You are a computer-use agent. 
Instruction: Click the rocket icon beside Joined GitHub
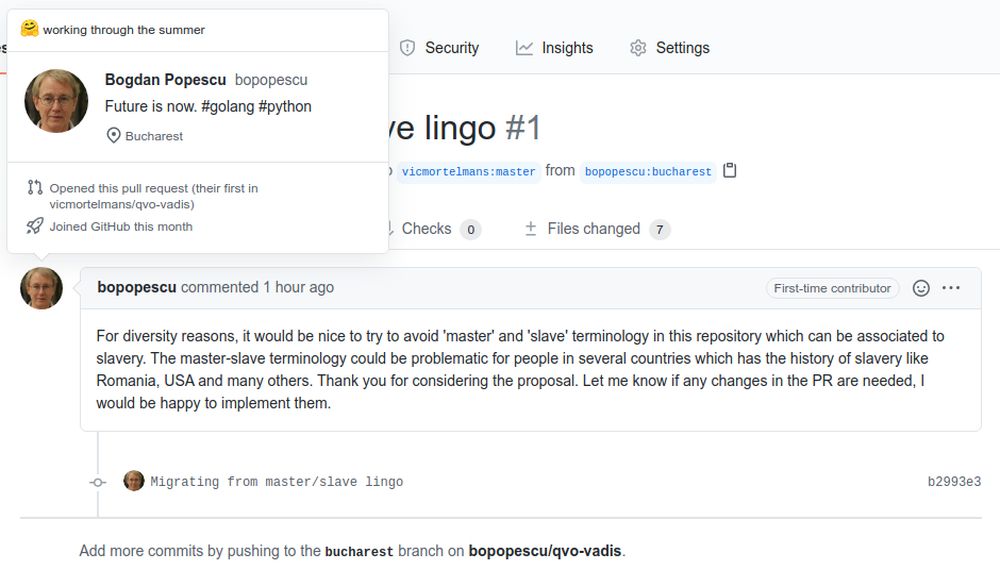point(35,226)
